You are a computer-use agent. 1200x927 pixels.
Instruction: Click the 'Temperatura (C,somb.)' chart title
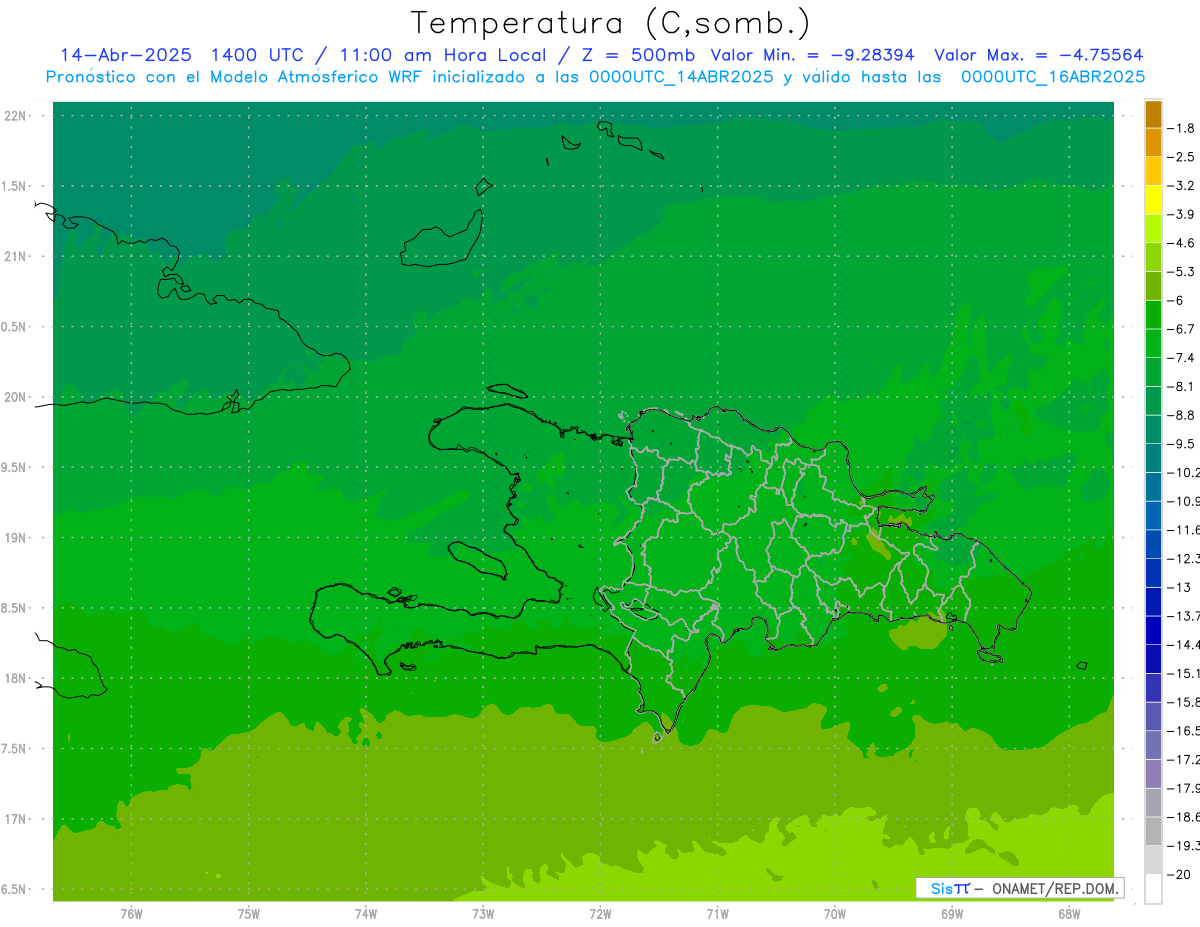(610, 24)
